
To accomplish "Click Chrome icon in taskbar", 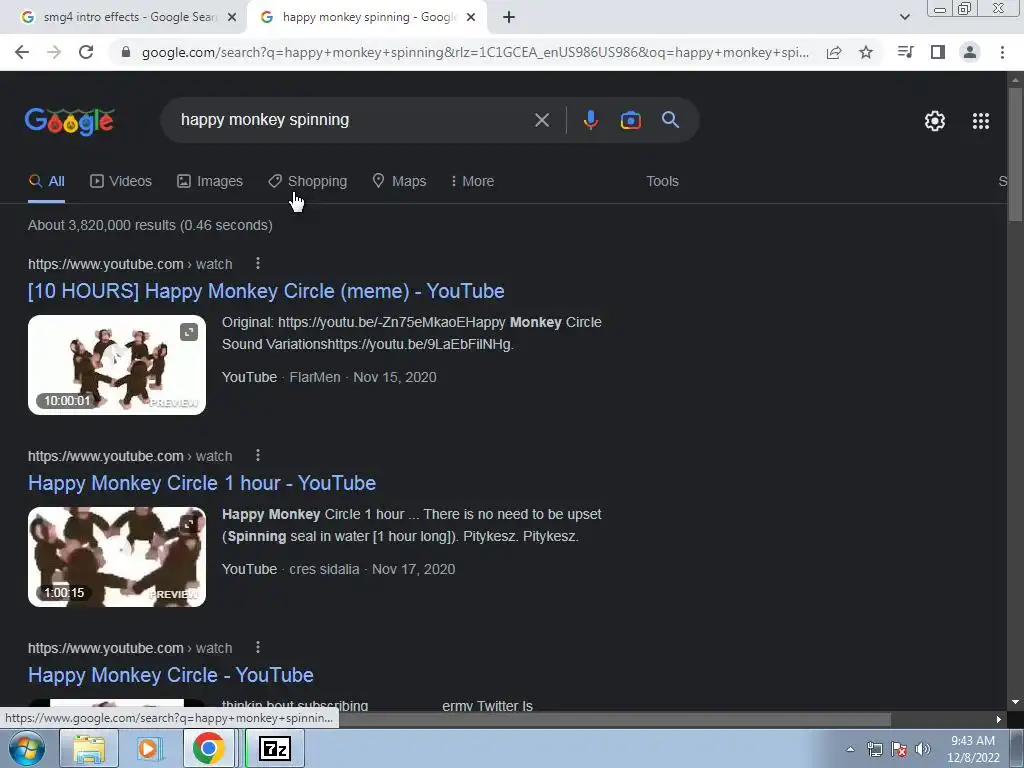I will 208,748.
